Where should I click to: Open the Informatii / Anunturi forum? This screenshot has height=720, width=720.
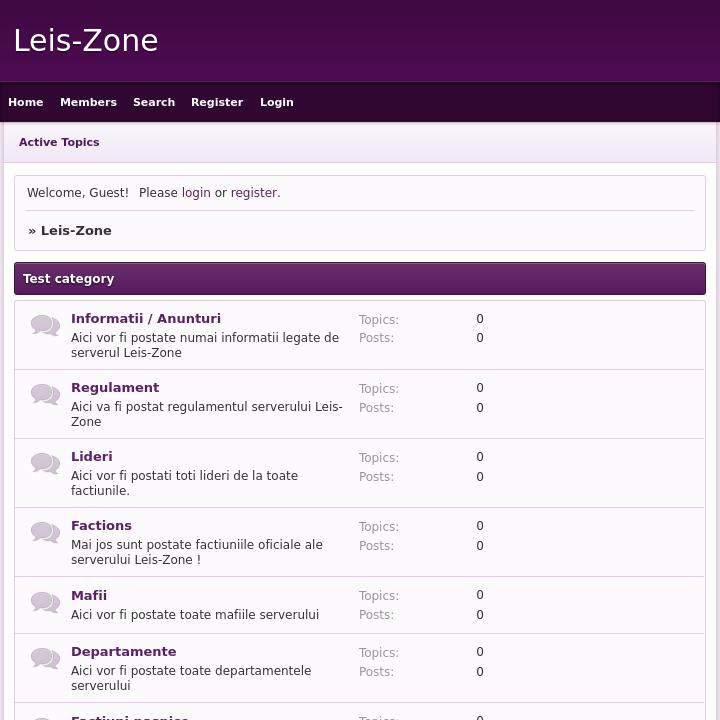pyautogui.click(x=146, y=319)
